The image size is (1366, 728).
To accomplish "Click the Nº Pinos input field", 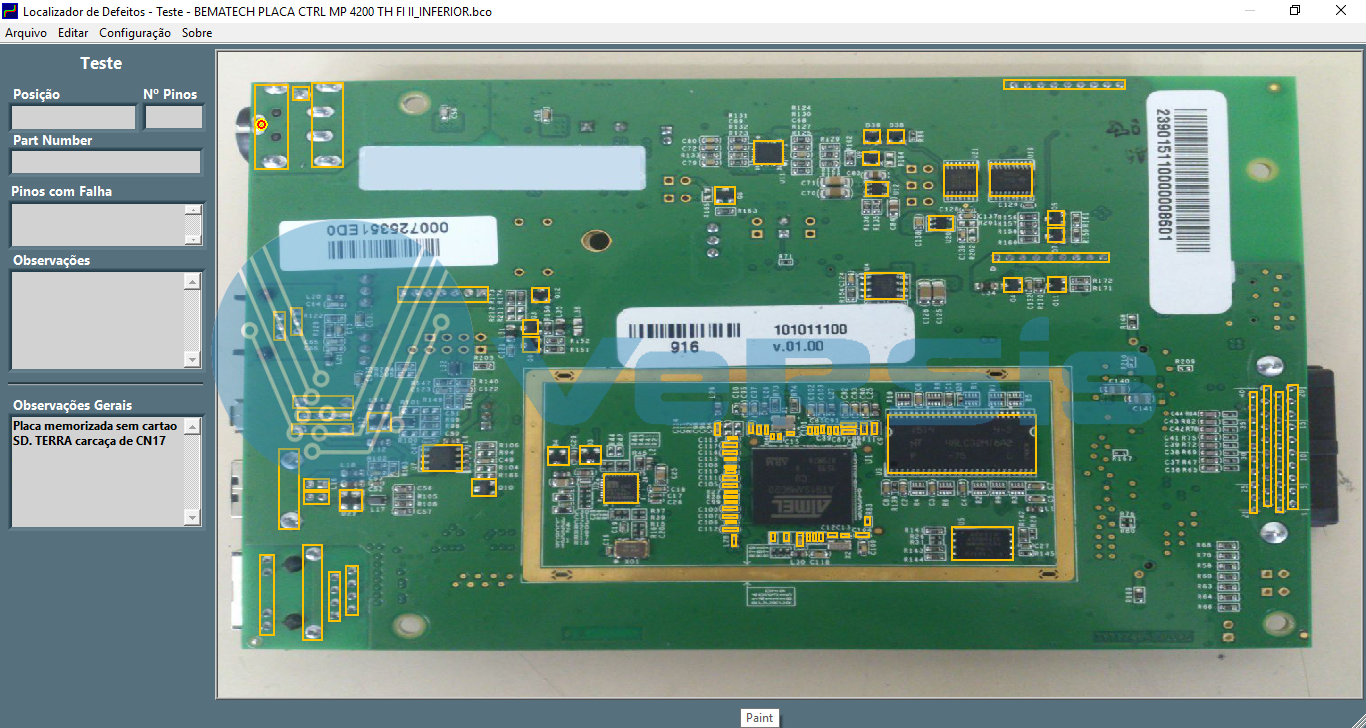I will 174,117.
